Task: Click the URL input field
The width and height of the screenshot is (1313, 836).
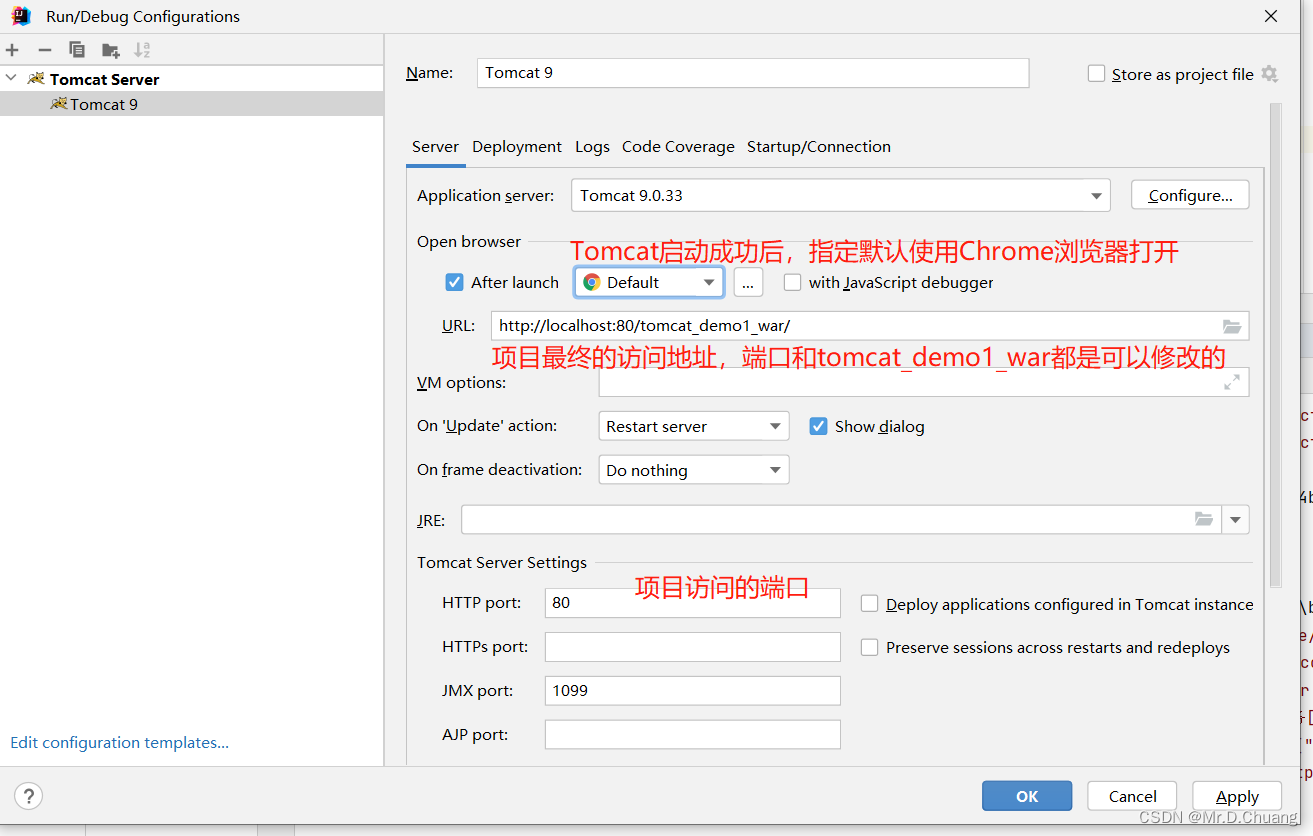Action: tap(870, 326)
